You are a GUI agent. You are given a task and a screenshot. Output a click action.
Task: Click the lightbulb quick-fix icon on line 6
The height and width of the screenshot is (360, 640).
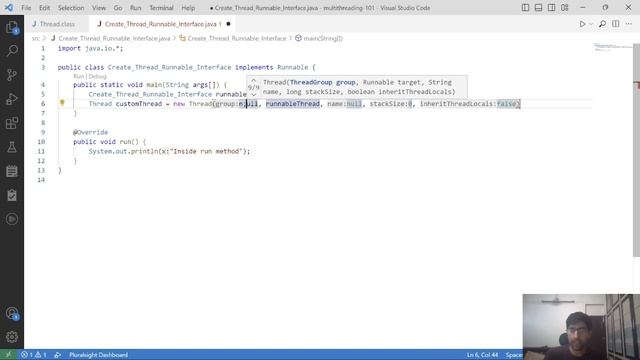point(62,103)
